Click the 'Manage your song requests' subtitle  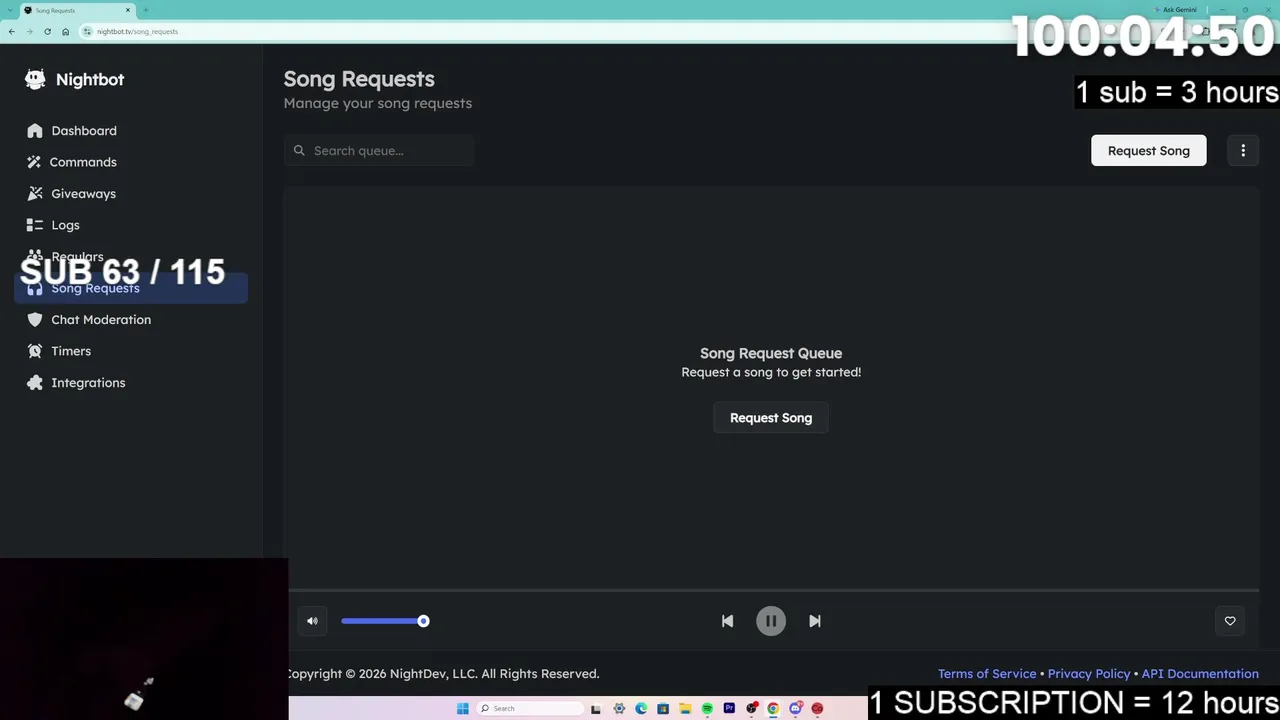click(x=378, y=103)
